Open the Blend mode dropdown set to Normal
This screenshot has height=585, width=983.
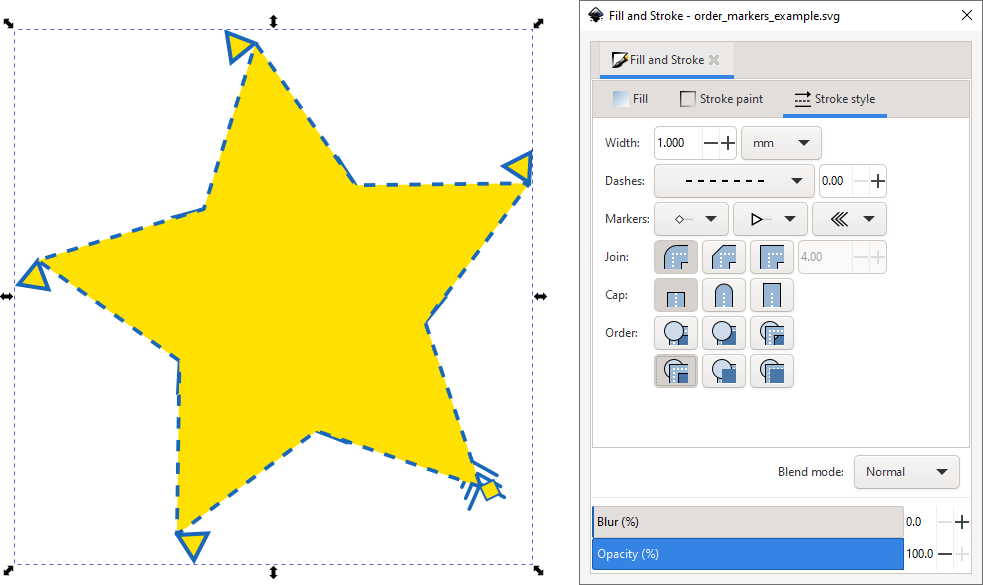tap(907, 472)
